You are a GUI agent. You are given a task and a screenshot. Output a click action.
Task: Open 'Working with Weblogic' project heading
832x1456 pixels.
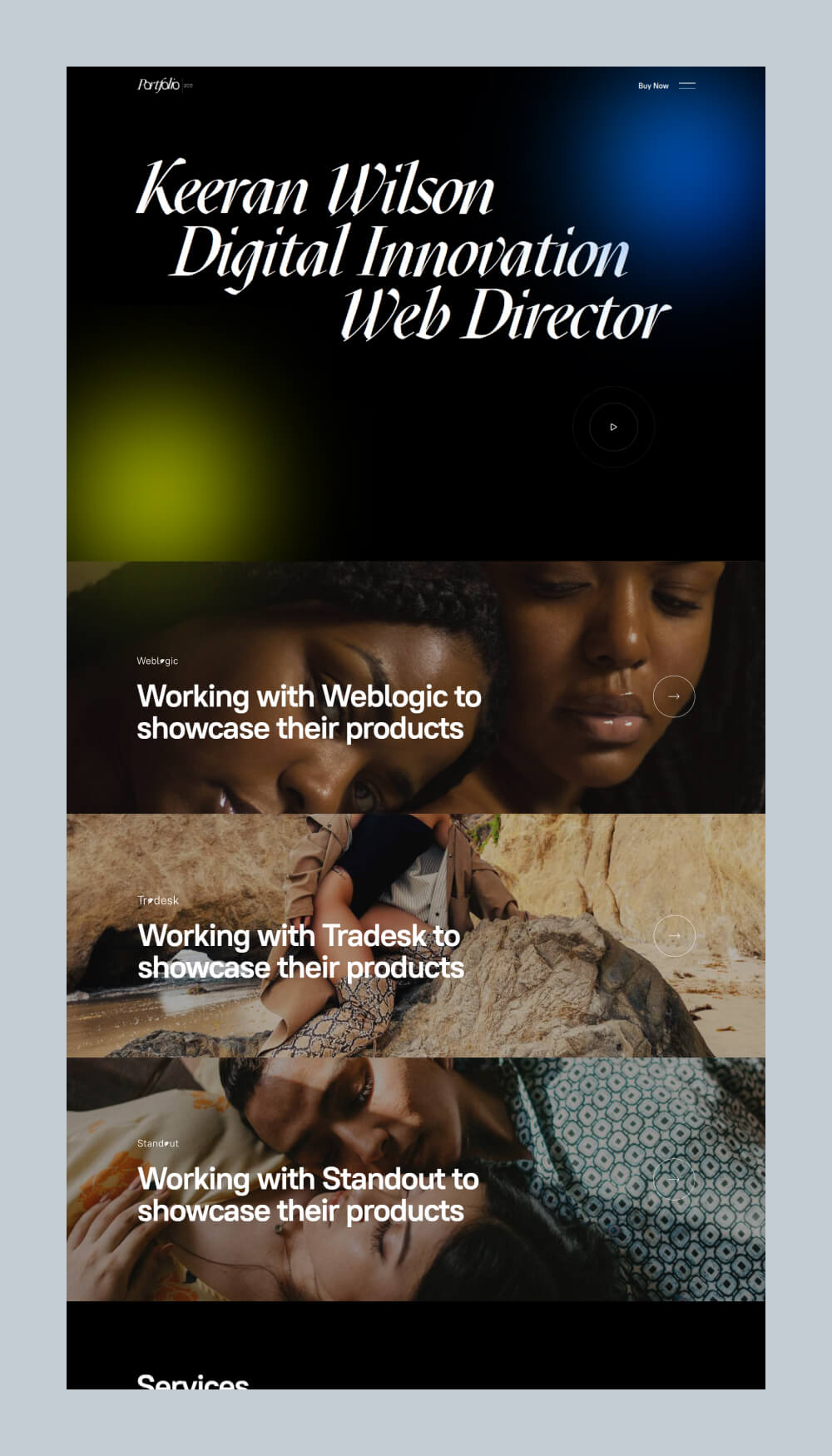coord(309,712)
